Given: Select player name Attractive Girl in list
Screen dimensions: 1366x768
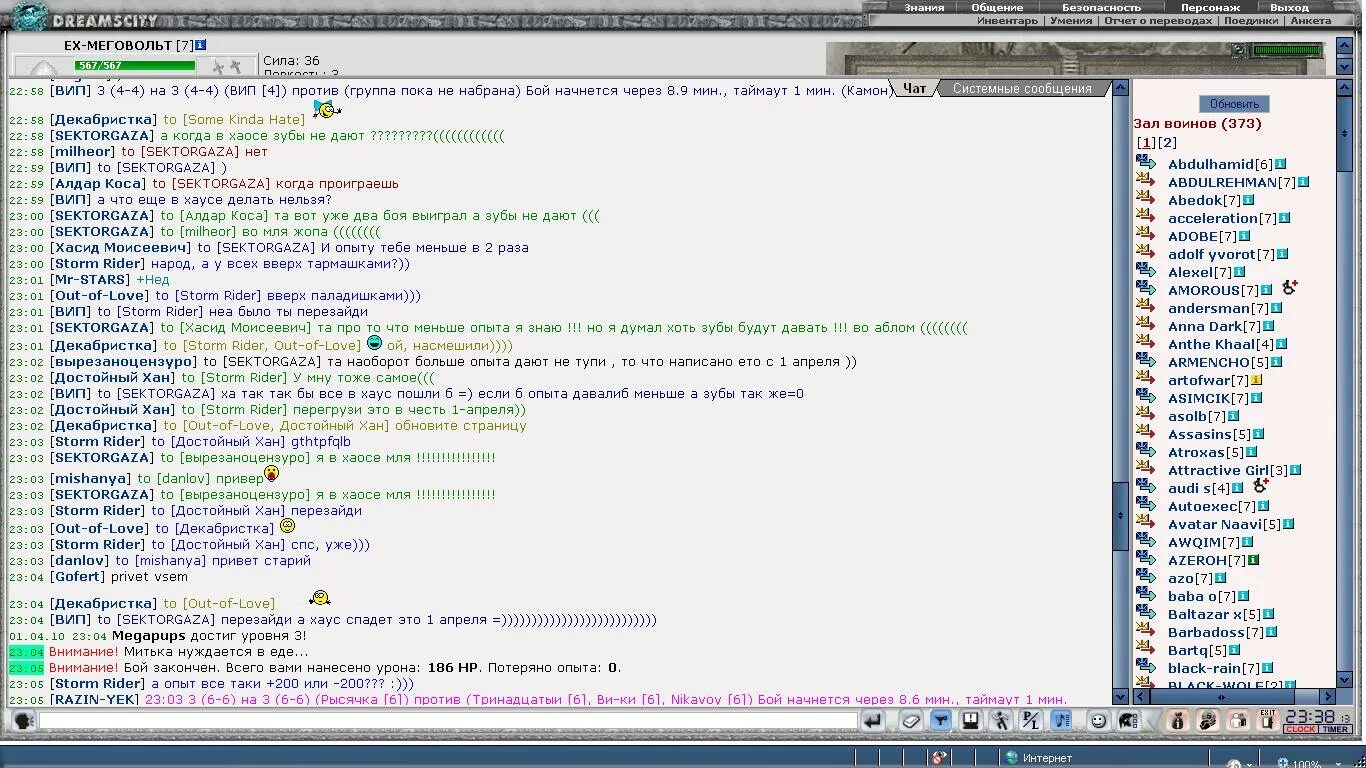Looking at the screenshot, I should point(1218,470).
